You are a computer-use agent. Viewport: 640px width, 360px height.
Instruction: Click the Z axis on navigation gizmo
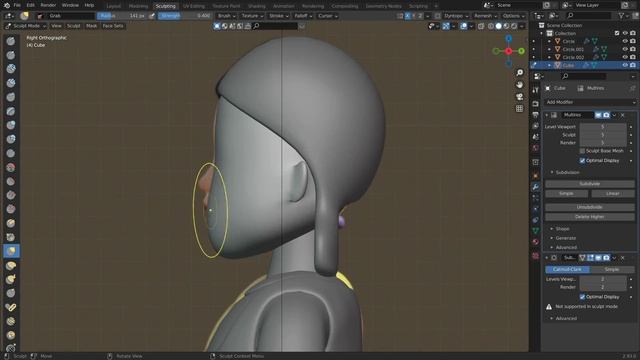[509, 39]
